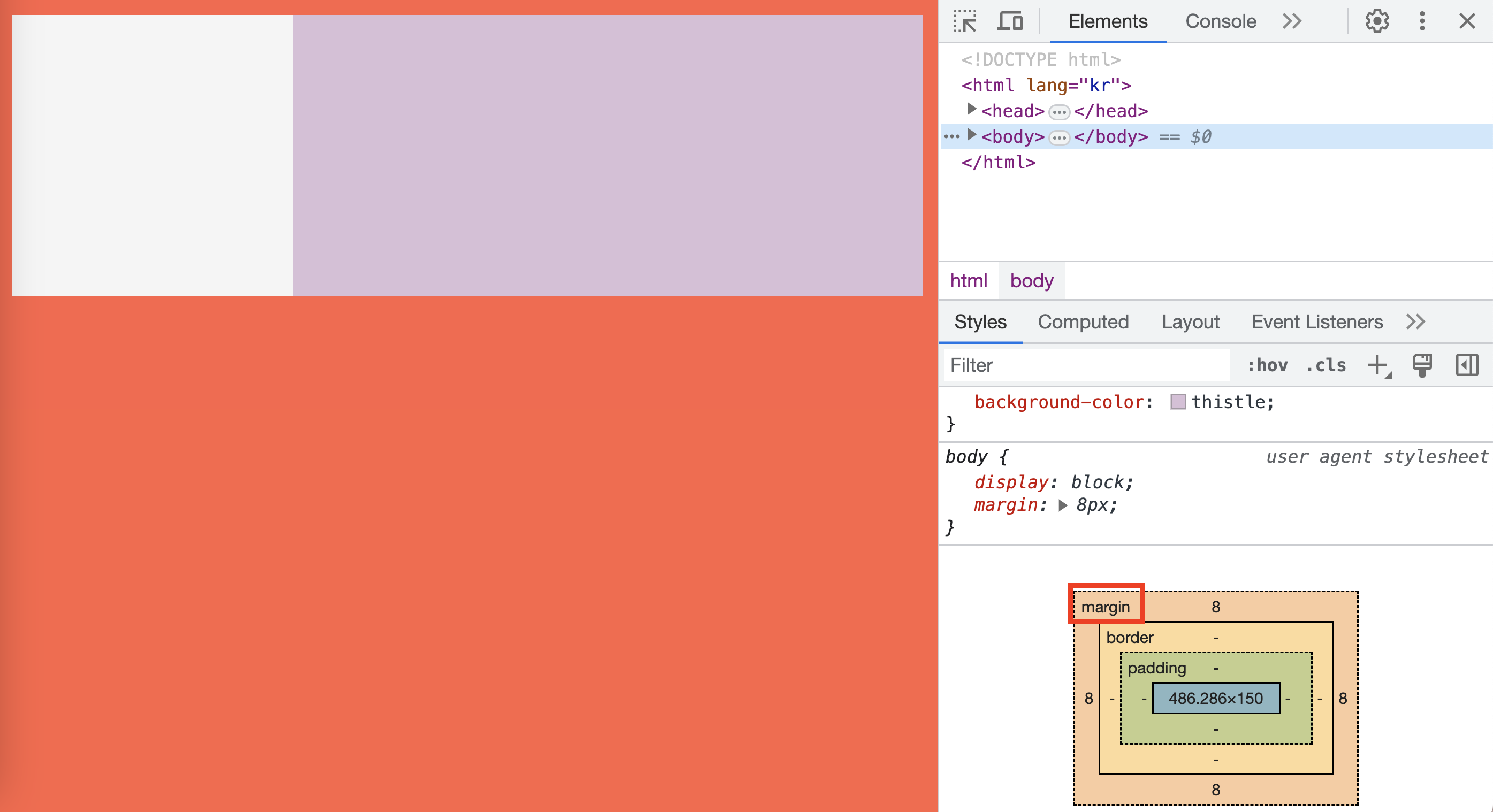Viewport: 1493px width, 812px height.
Task: Toggle the computed styles sidebar icon
Action: (1466, 365)
